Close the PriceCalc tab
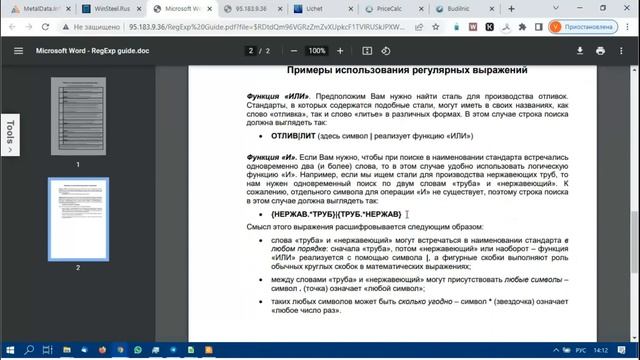Image resolution: width=640 pixels, height=360 pixels. pos(421,9)
